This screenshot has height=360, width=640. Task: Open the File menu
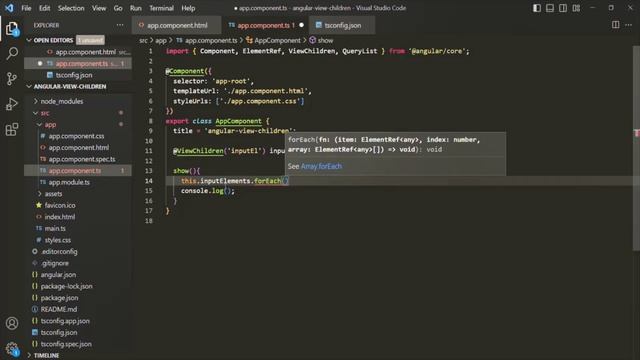(x=26, y=8)
